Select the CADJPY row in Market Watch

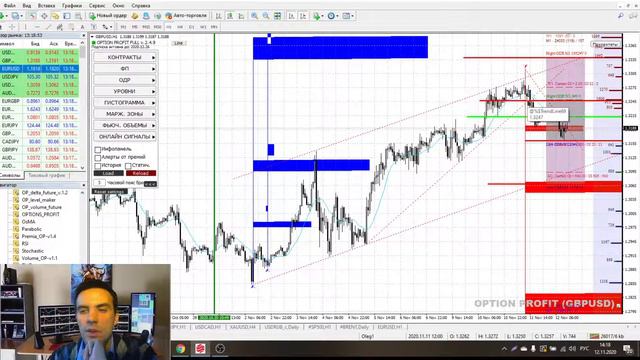[x=40, y=142]
